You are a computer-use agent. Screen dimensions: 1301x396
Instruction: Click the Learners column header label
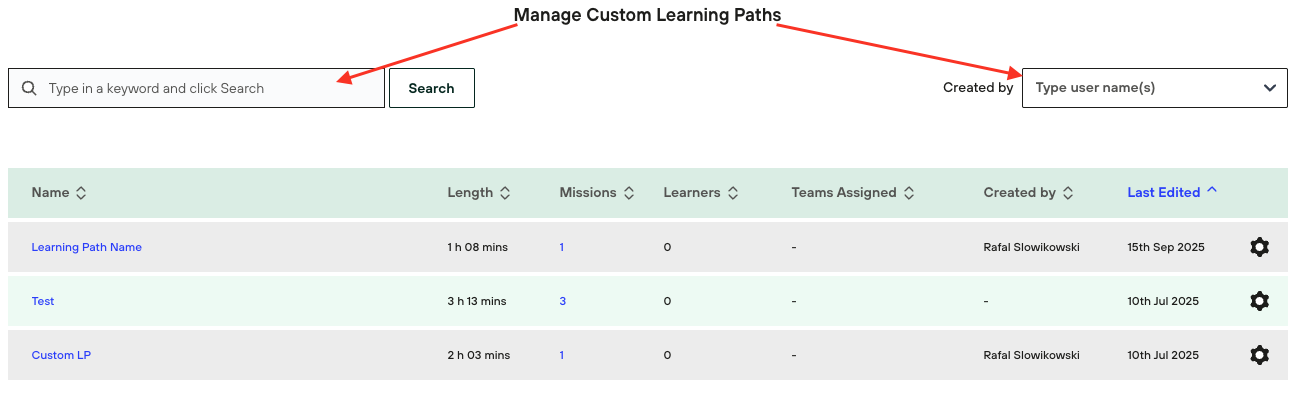[692, 193]
